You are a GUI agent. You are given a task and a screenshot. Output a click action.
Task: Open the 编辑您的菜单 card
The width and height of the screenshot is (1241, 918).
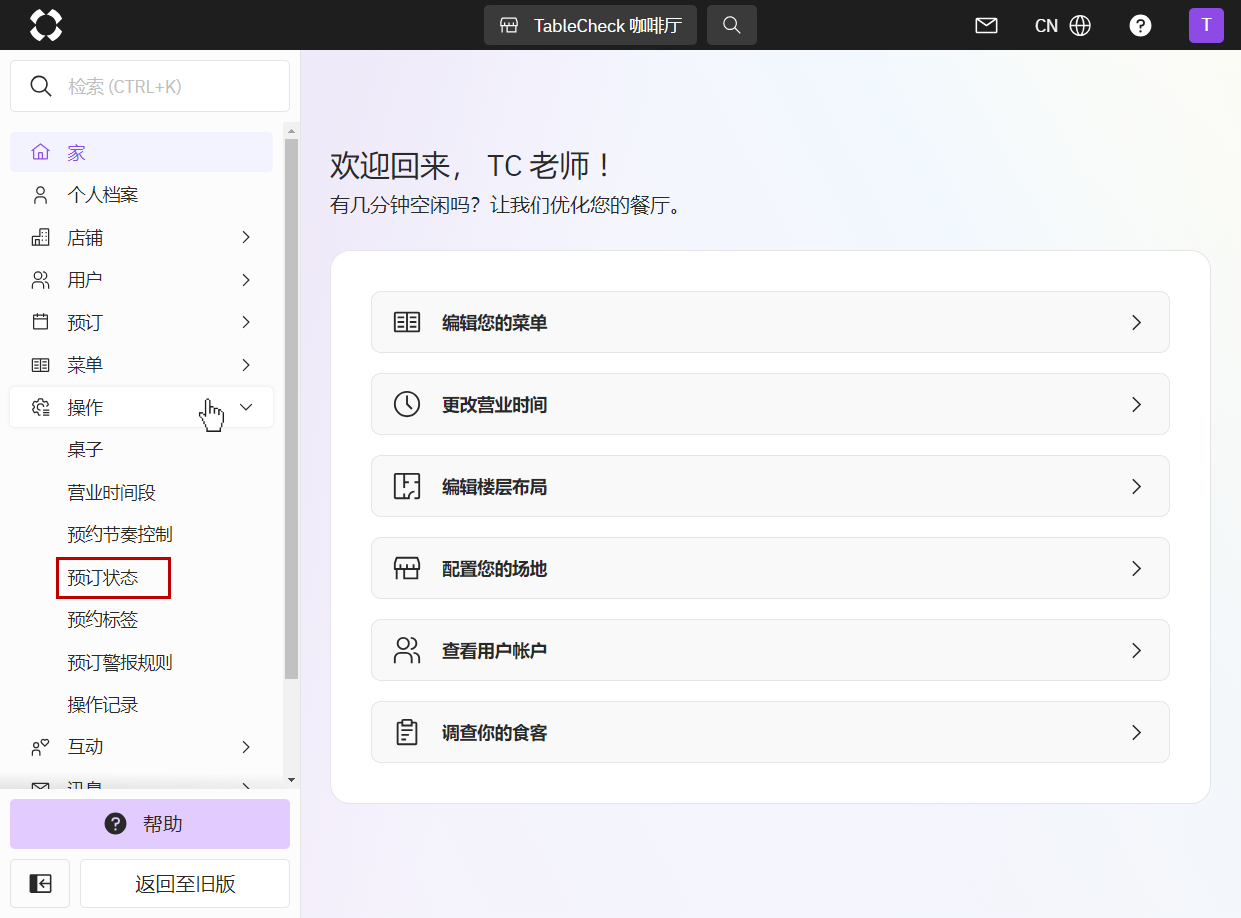(770, 322)
